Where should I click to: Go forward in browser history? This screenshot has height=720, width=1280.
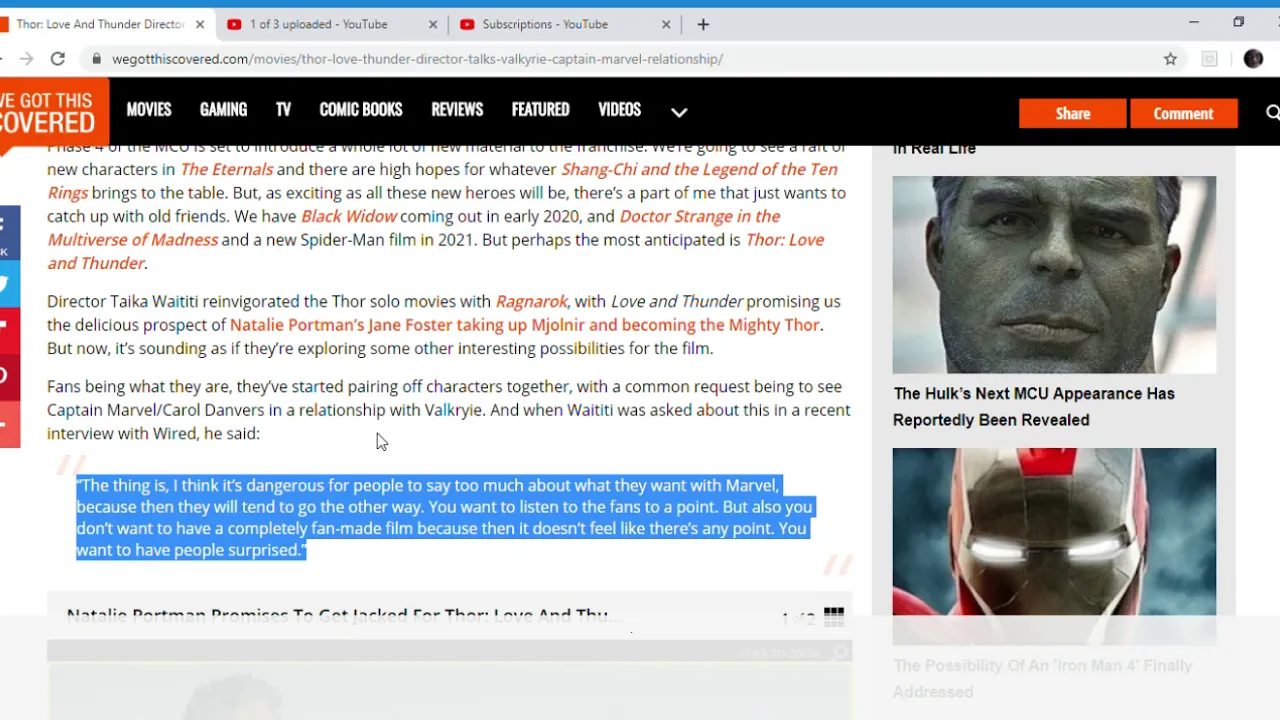pyautogui.click(x=26, y=59)
